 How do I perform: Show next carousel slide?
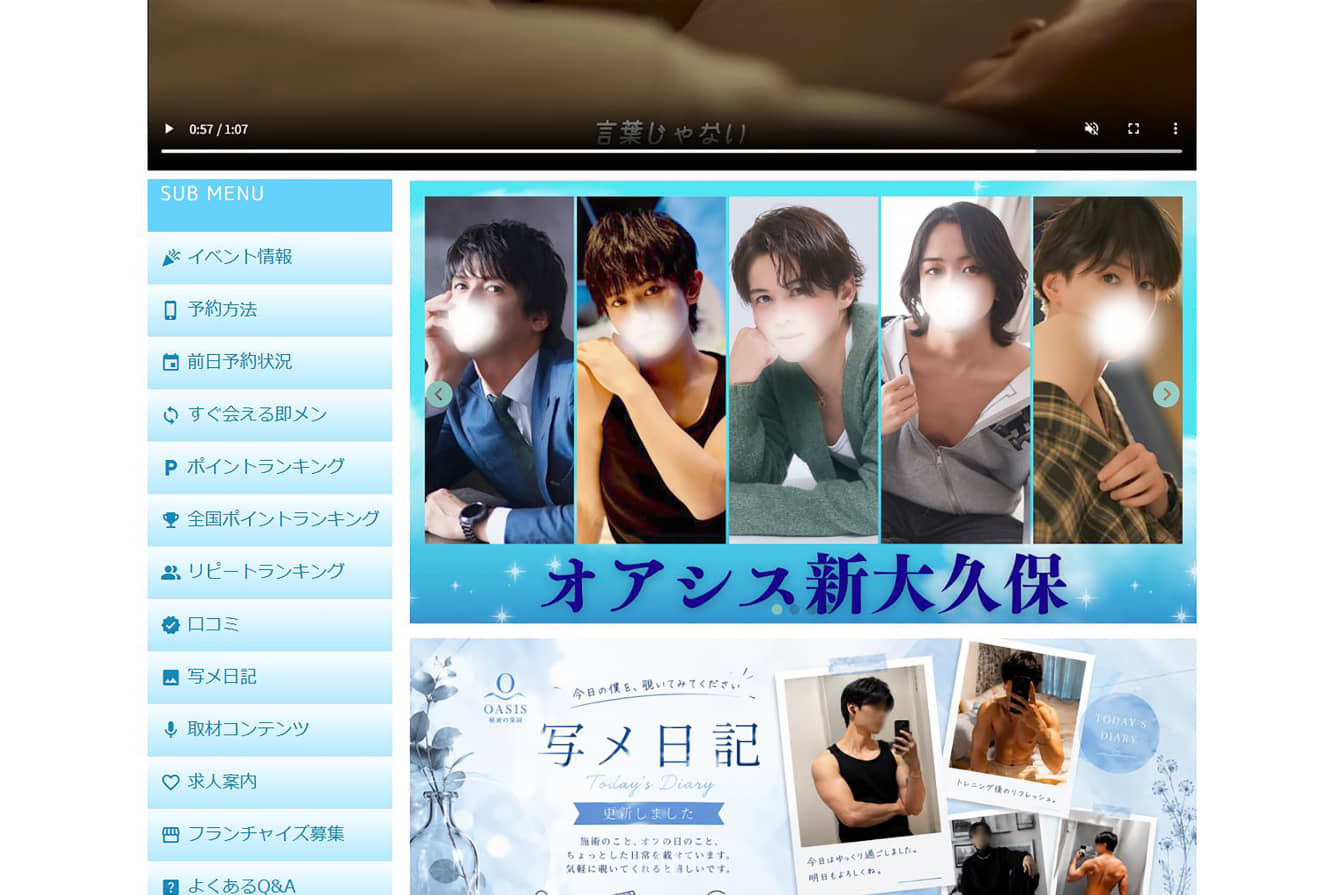point(1166,394)
